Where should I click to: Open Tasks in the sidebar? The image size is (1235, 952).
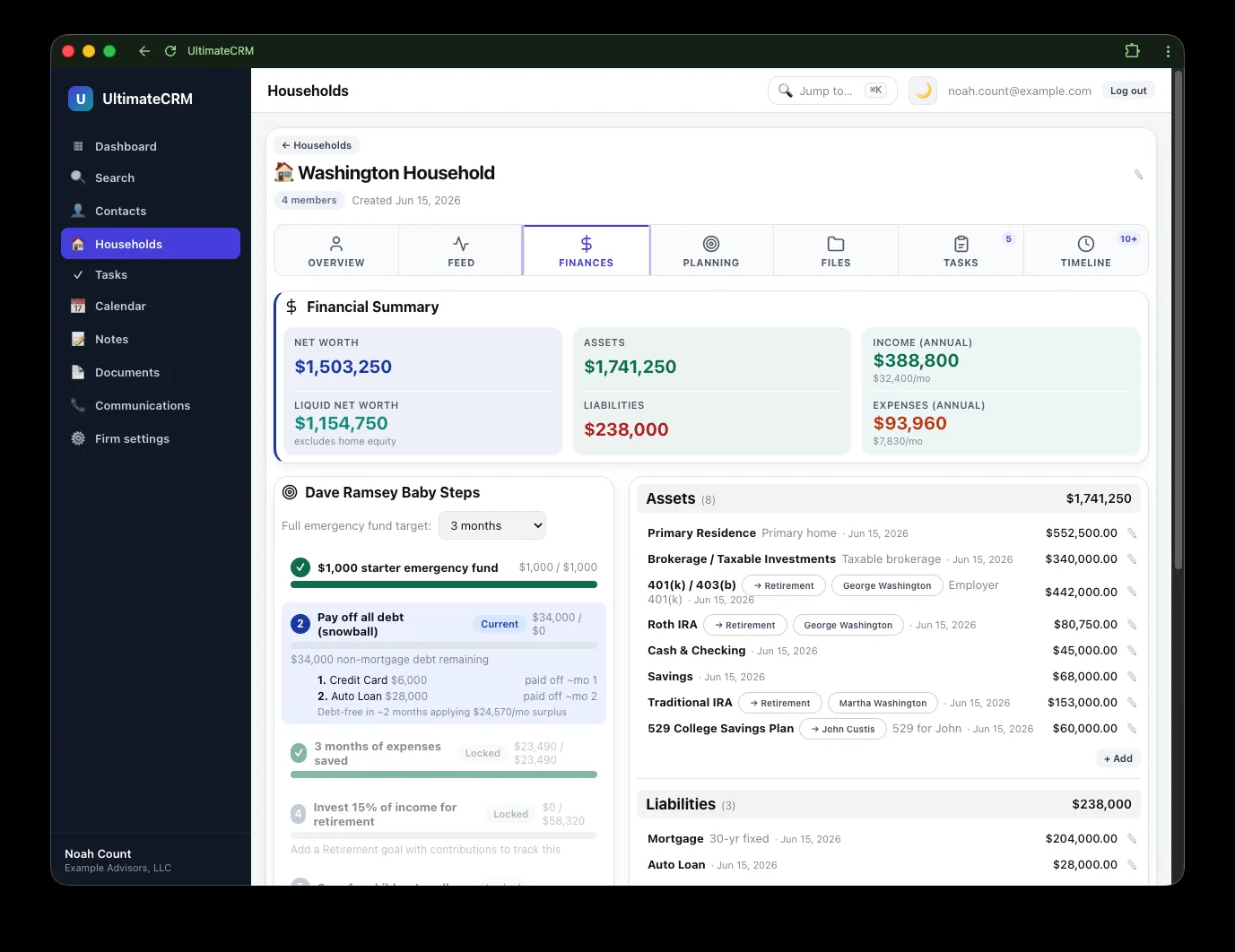click(151, 274)
